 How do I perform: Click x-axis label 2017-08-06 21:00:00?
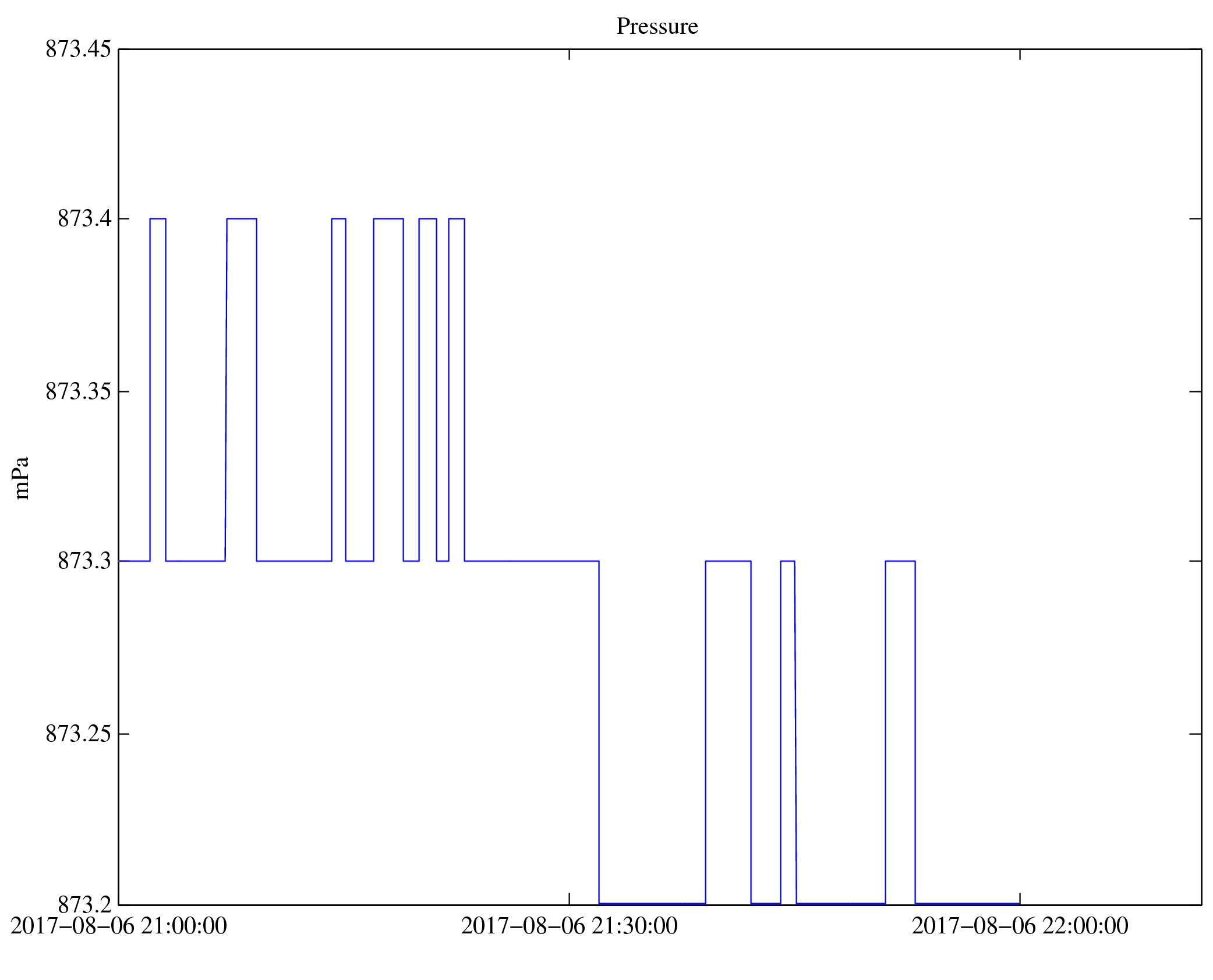119,926
